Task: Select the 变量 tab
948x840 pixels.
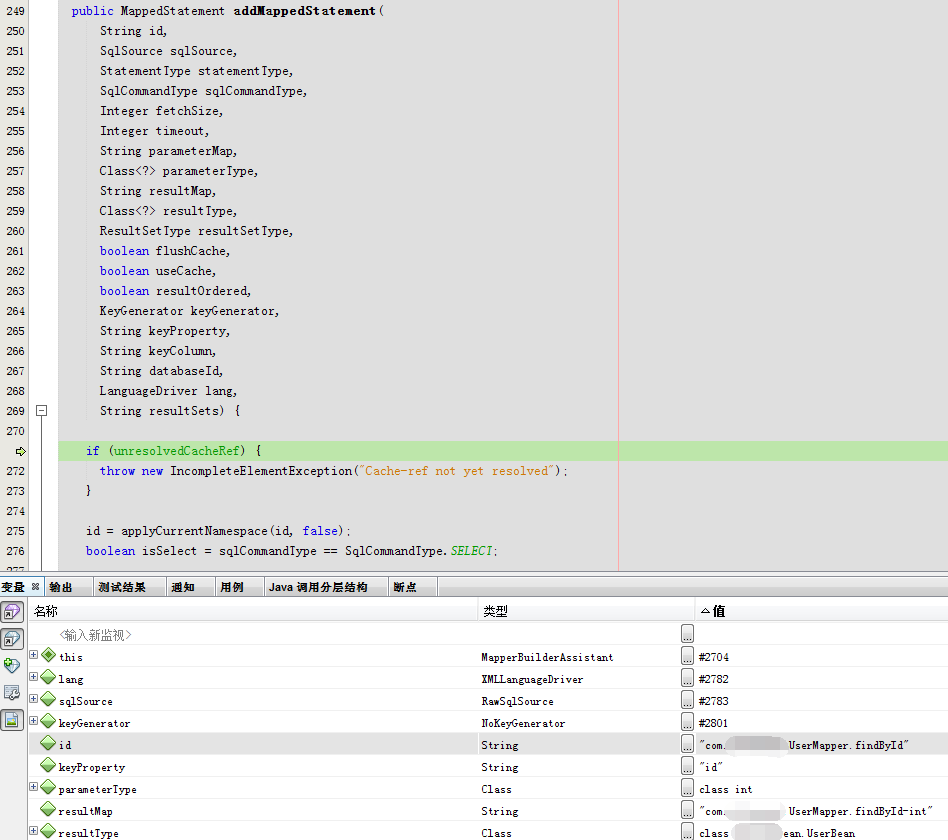Action: click(13, 587)
